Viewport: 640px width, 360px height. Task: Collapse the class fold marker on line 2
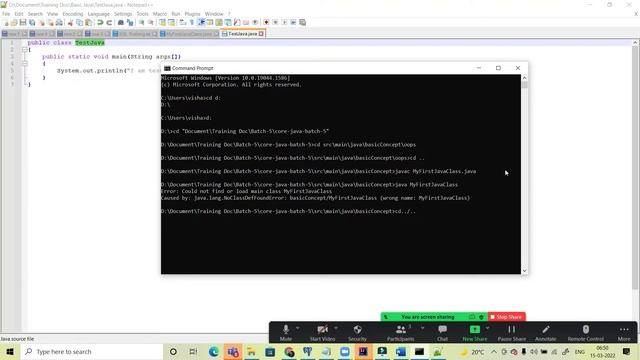[x=25, y=49]
